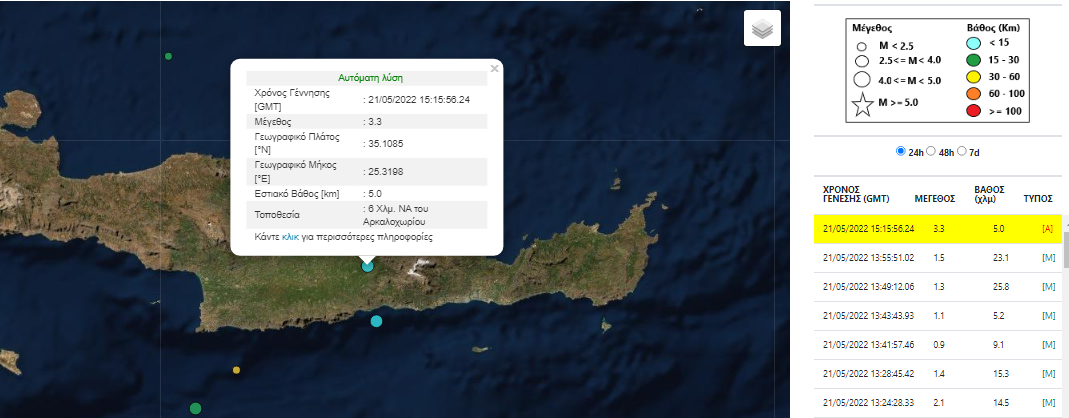Click the ΒΑΘΟΣ (χλμ) column header
1069x418 pixels.
click(989, 193)
